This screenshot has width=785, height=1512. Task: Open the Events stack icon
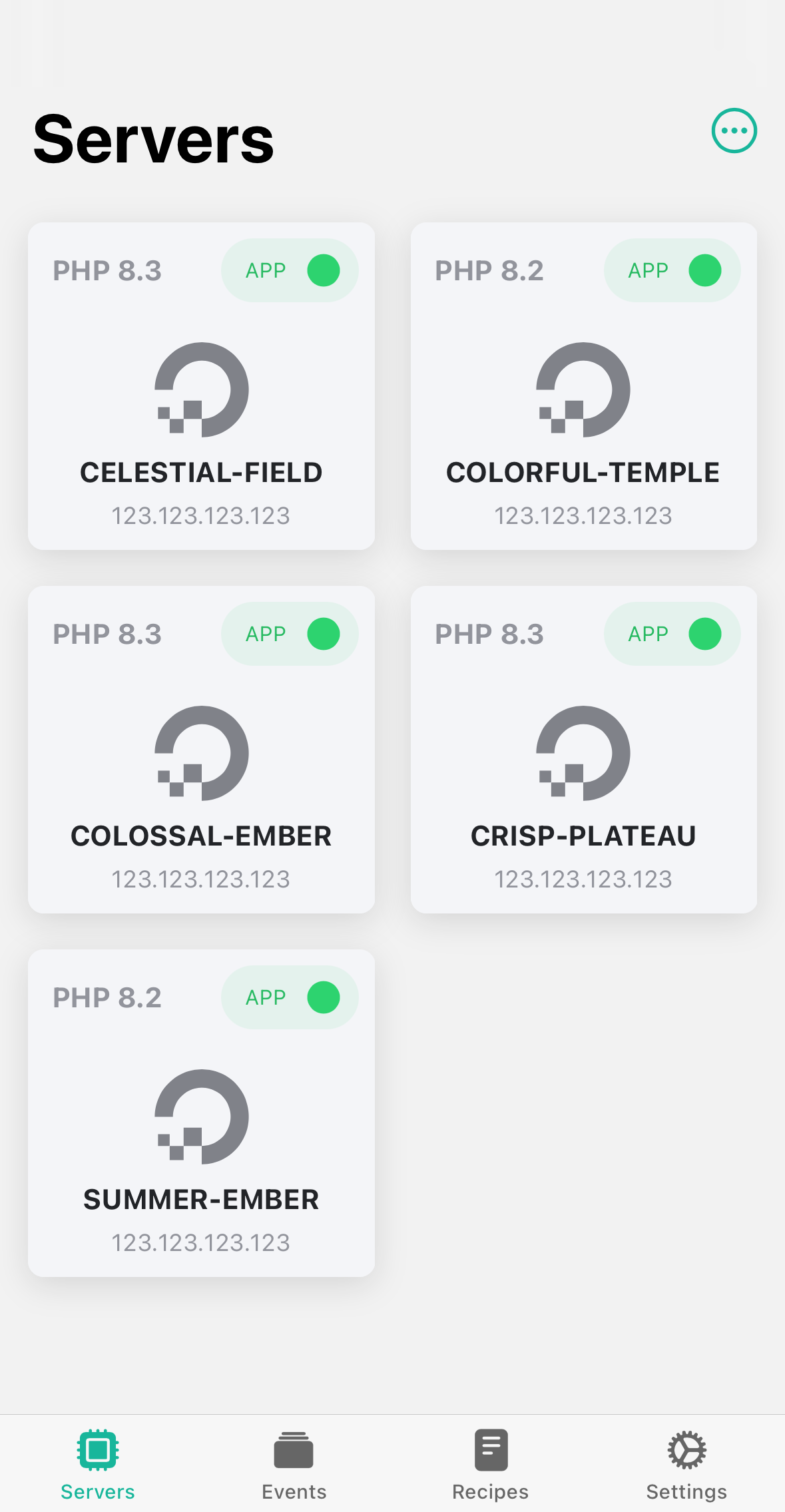tap(294, 1449)
